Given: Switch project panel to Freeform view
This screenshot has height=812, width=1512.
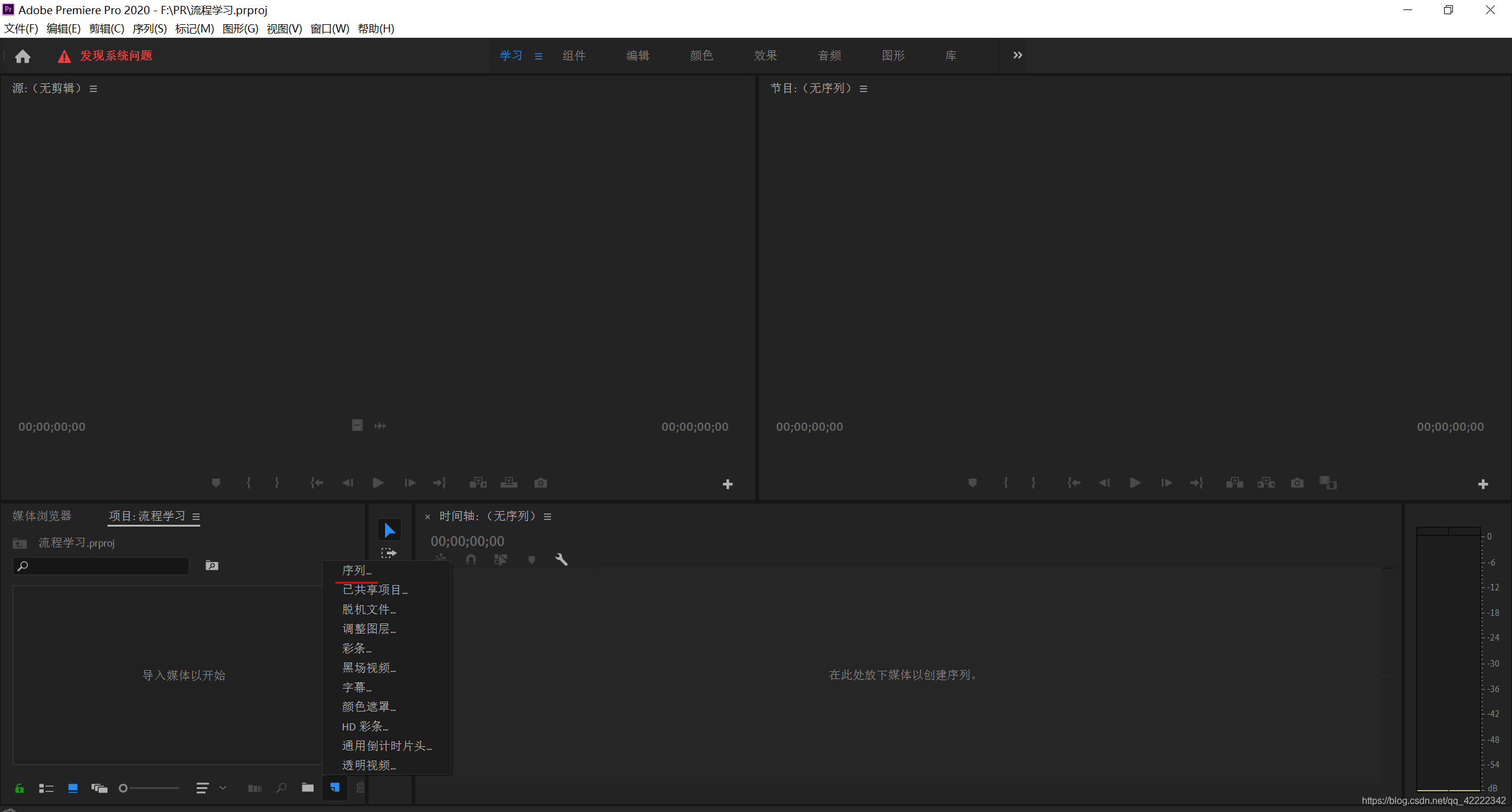Looking at the screenshot, I should 99,788.
